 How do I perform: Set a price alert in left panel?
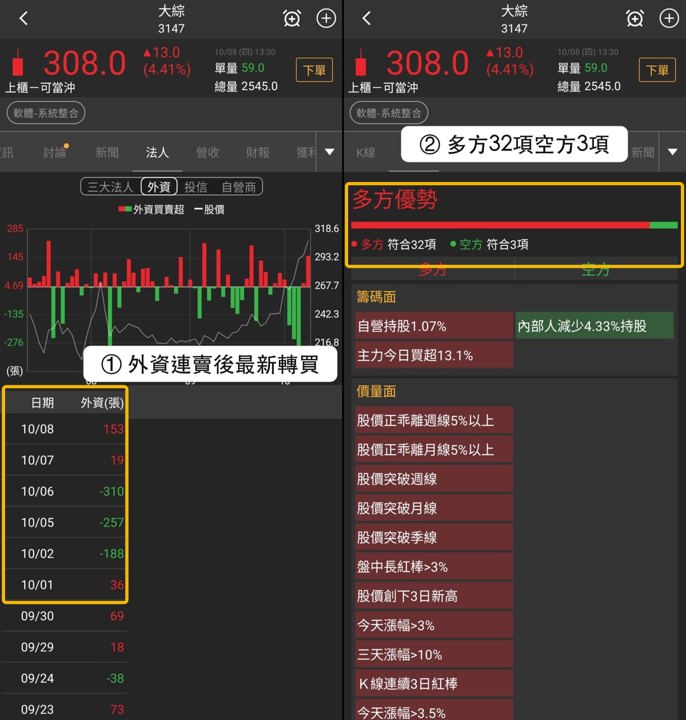pos(292,19)
